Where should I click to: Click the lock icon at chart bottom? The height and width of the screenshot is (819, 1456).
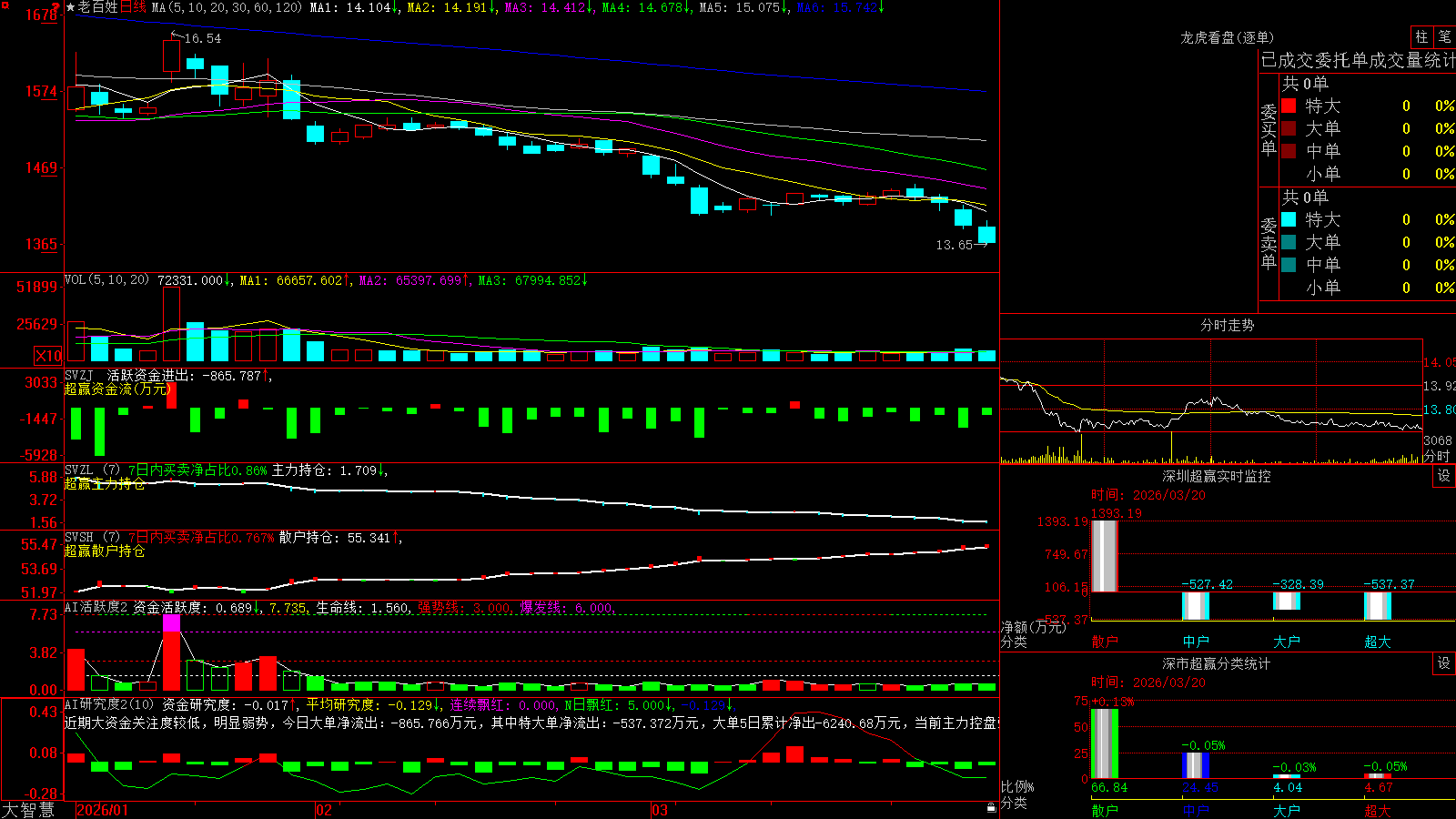click(x=992, y=808)
